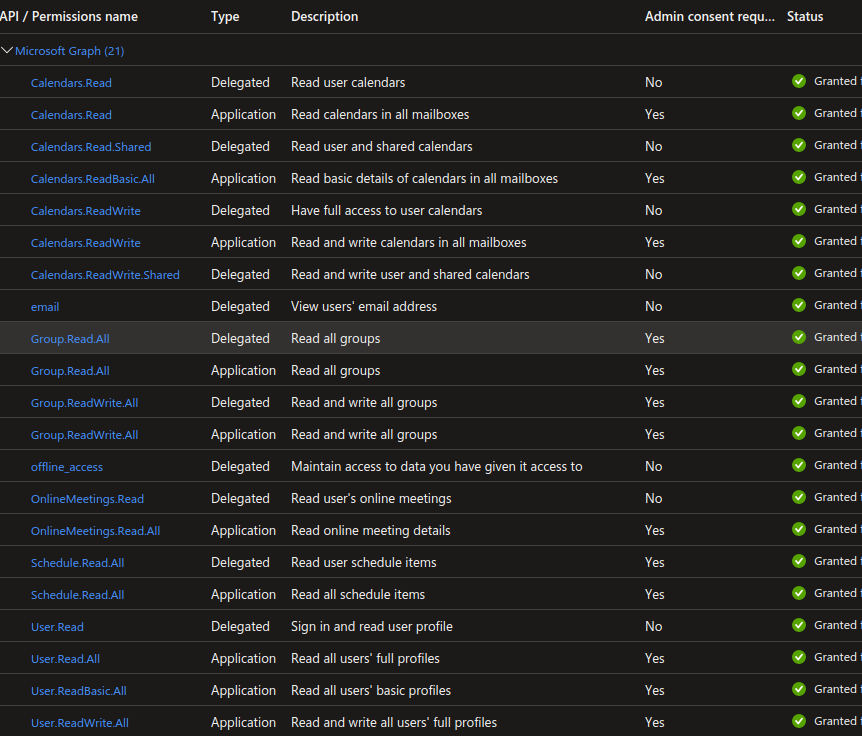
Task: Select 'Read all users' basic profiles' description
Action: pos(371,690)
